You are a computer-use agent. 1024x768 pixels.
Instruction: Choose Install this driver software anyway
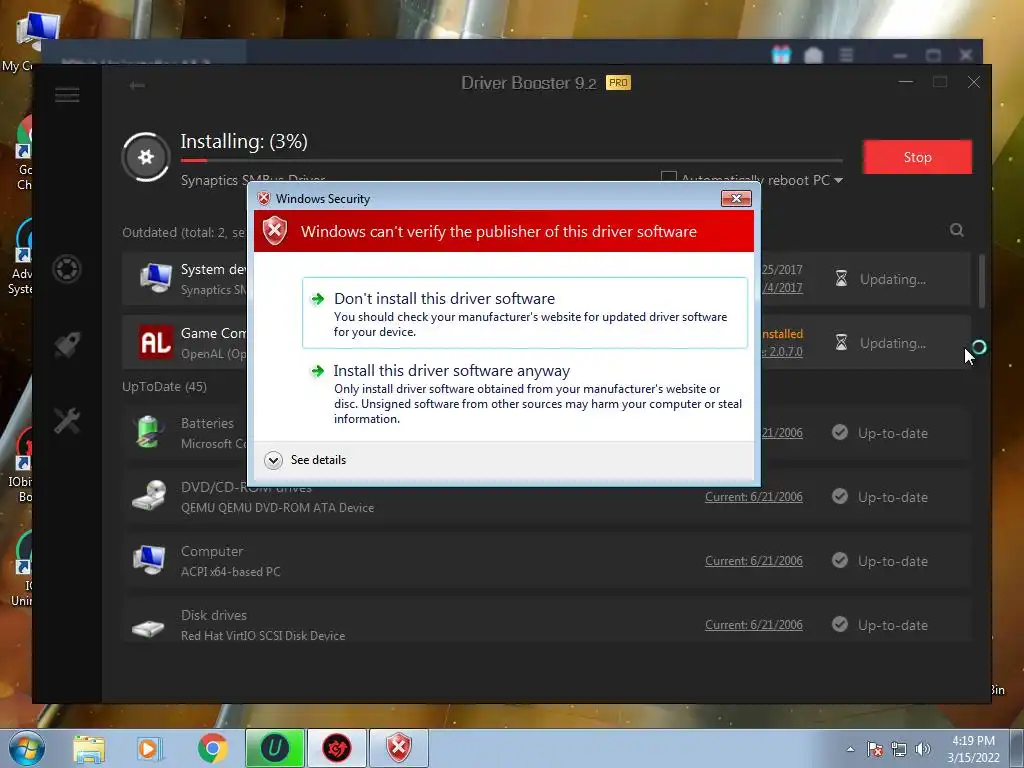[x=524, y=394]
